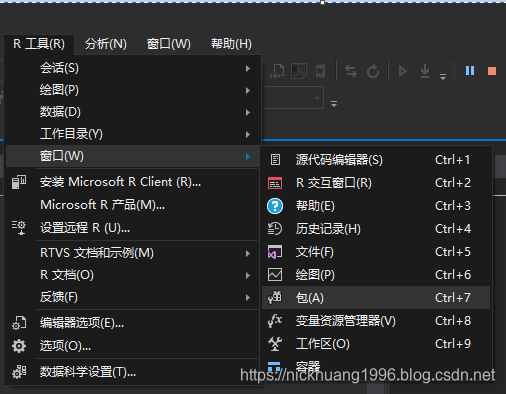
Task: Click the Ctrl+1 shortcut text
Action: coord(452,160)
